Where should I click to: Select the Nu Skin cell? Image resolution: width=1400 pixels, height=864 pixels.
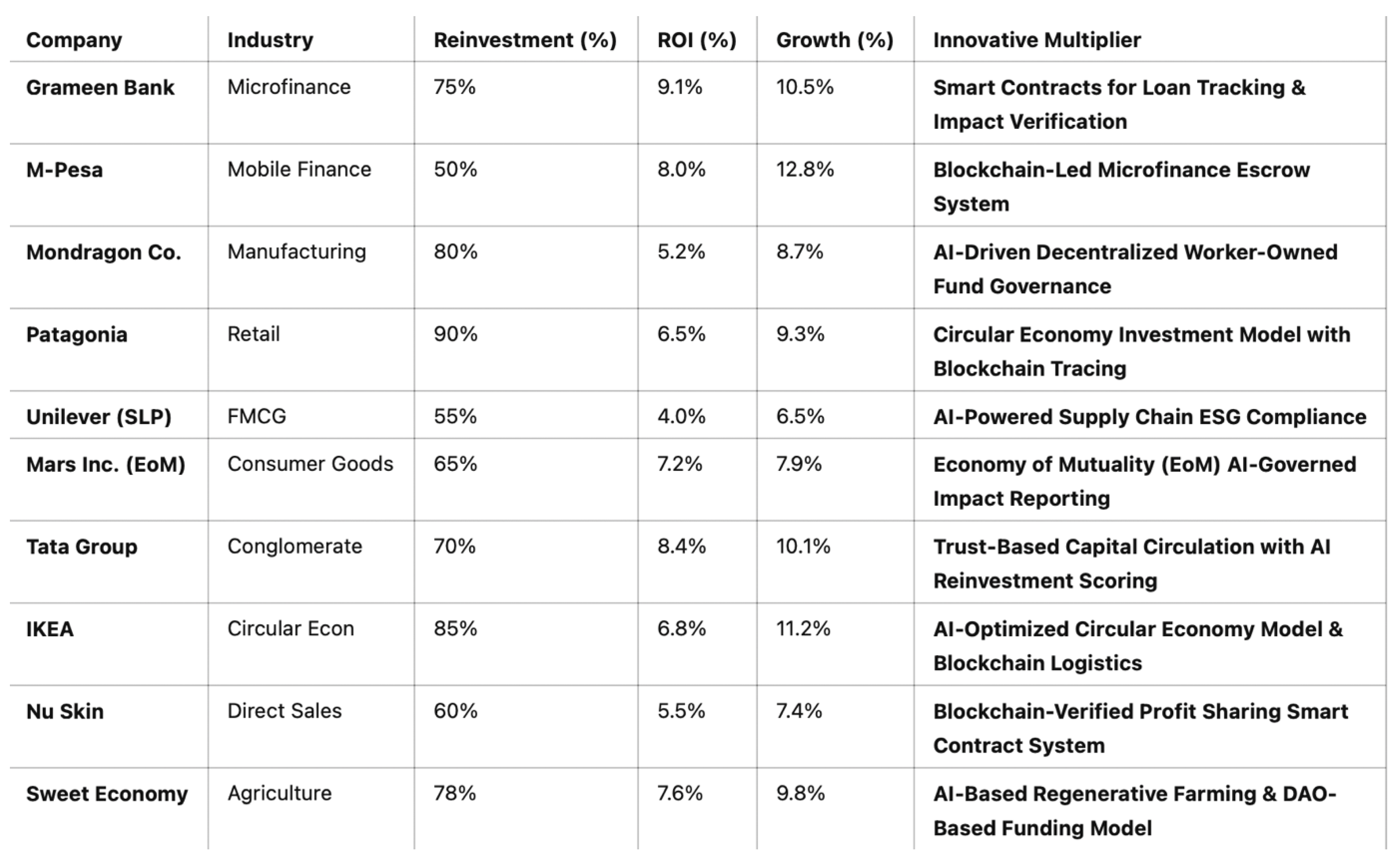coord(65,711)
